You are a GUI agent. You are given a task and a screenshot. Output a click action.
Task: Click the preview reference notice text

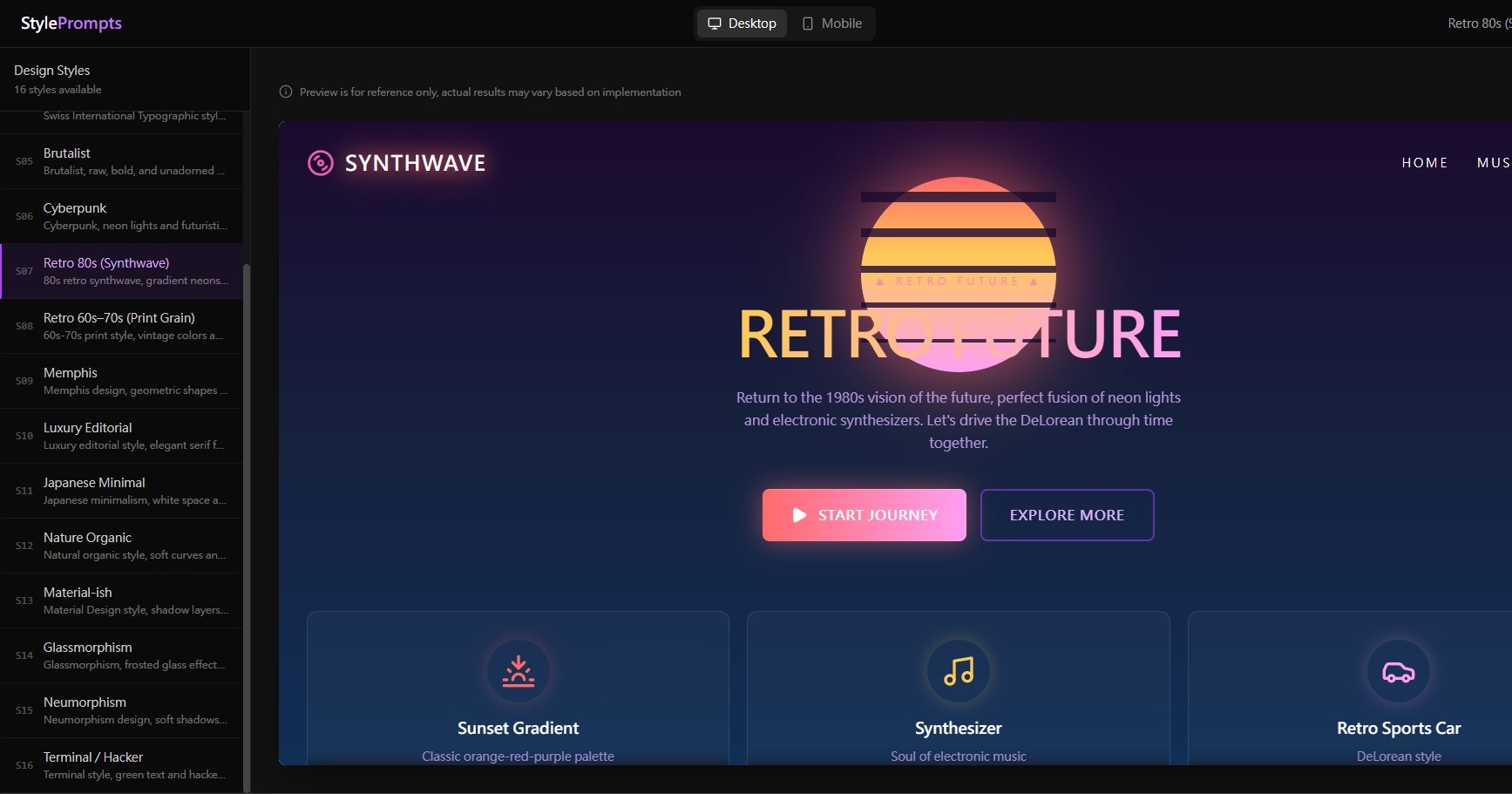pos(491,92)
